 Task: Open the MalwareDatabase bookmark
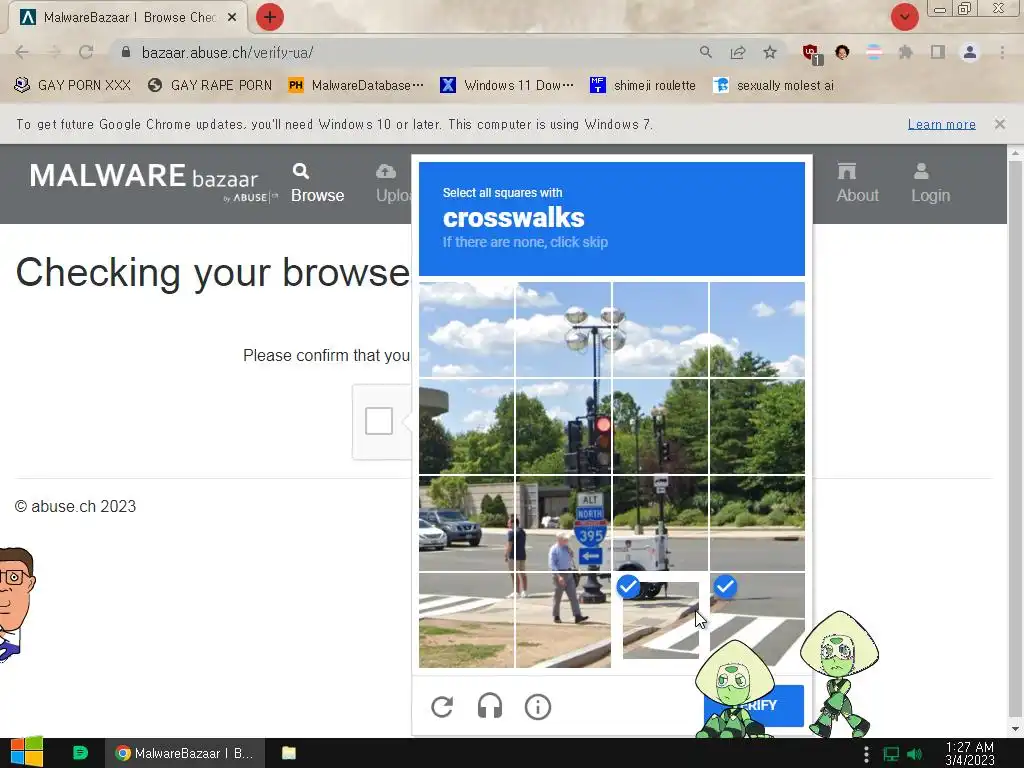[356, 85]
